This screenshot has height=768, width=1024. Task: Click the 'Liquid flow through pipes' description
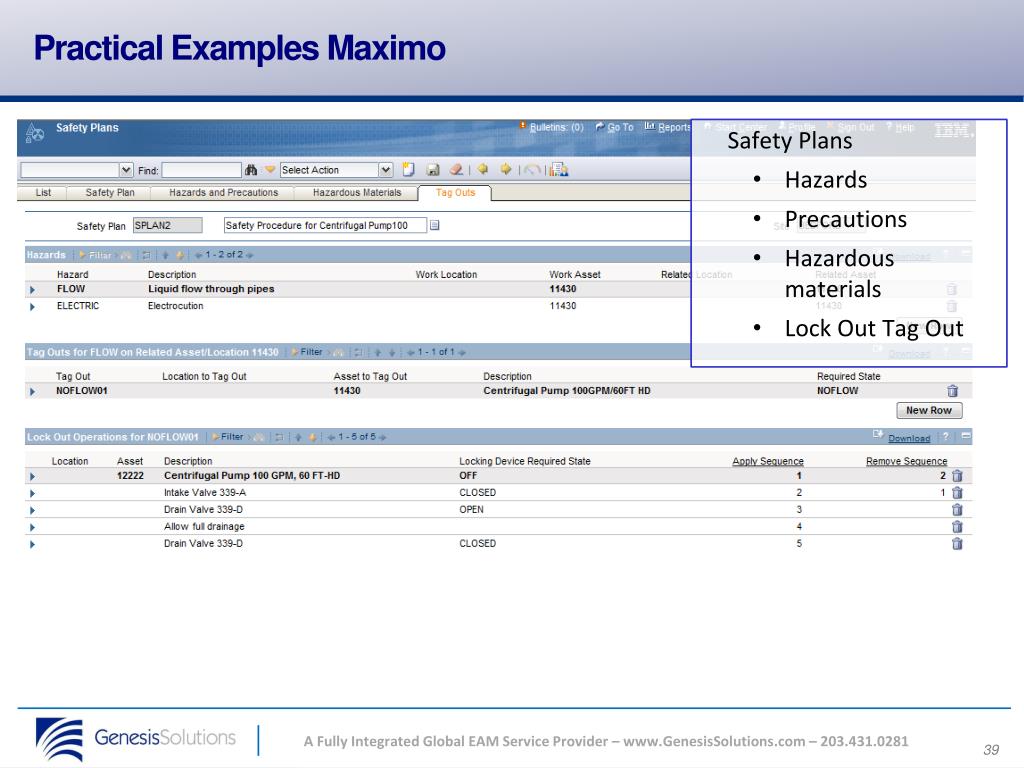click(211, 289)
